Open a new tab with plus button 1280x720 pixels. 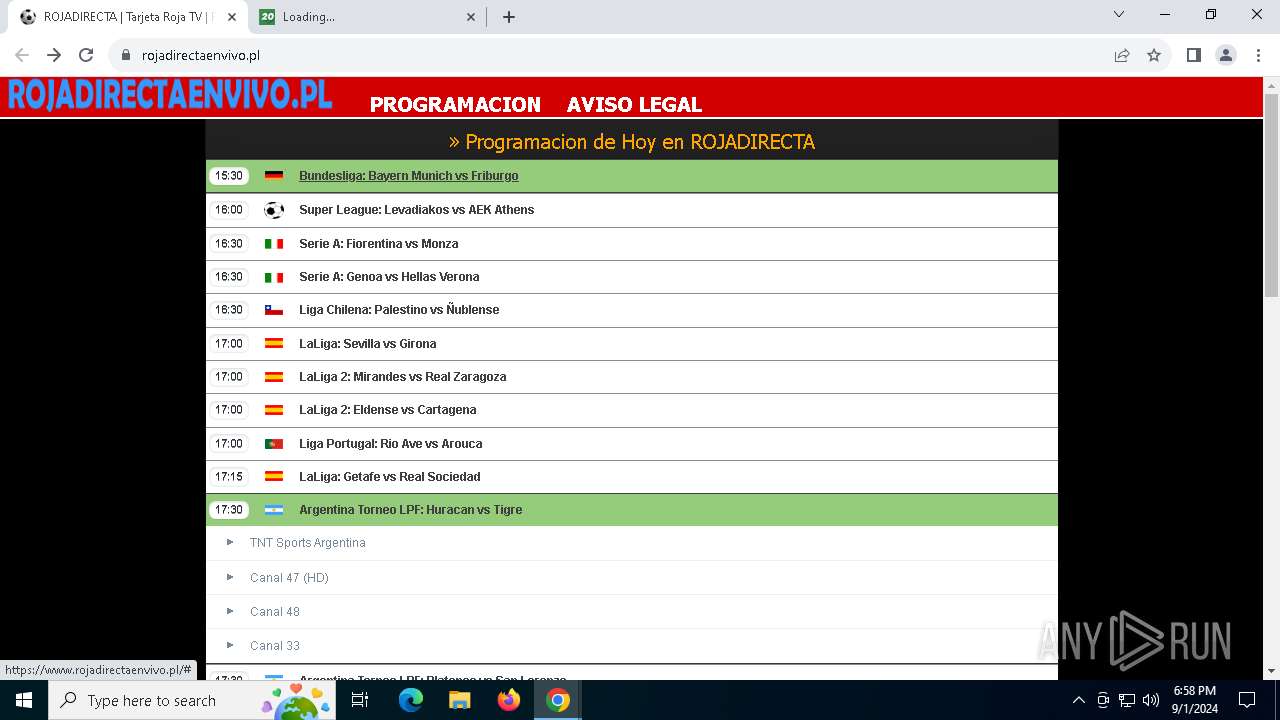(508, 17)
